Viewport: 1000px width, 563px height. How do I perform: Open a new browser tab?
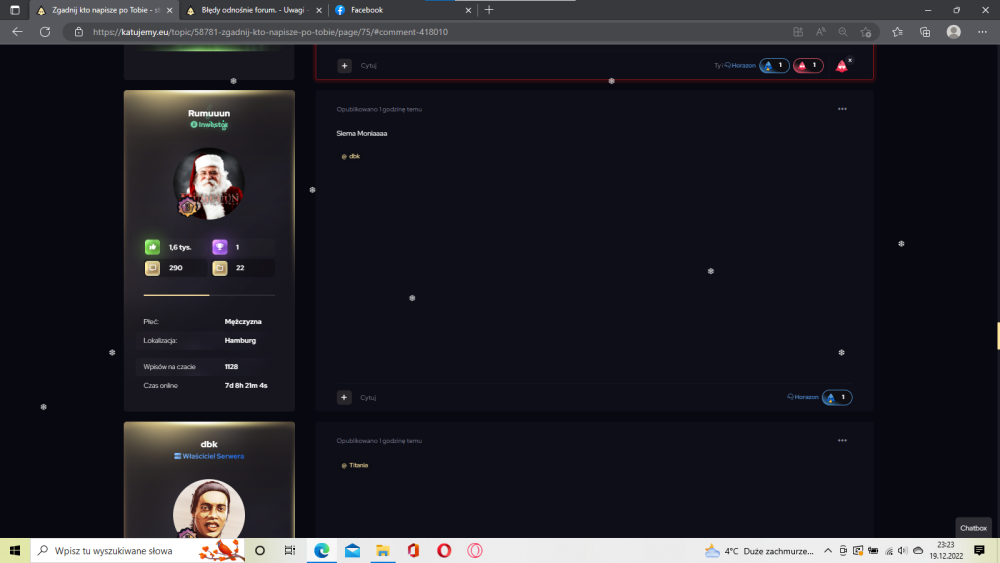[489, 10]
